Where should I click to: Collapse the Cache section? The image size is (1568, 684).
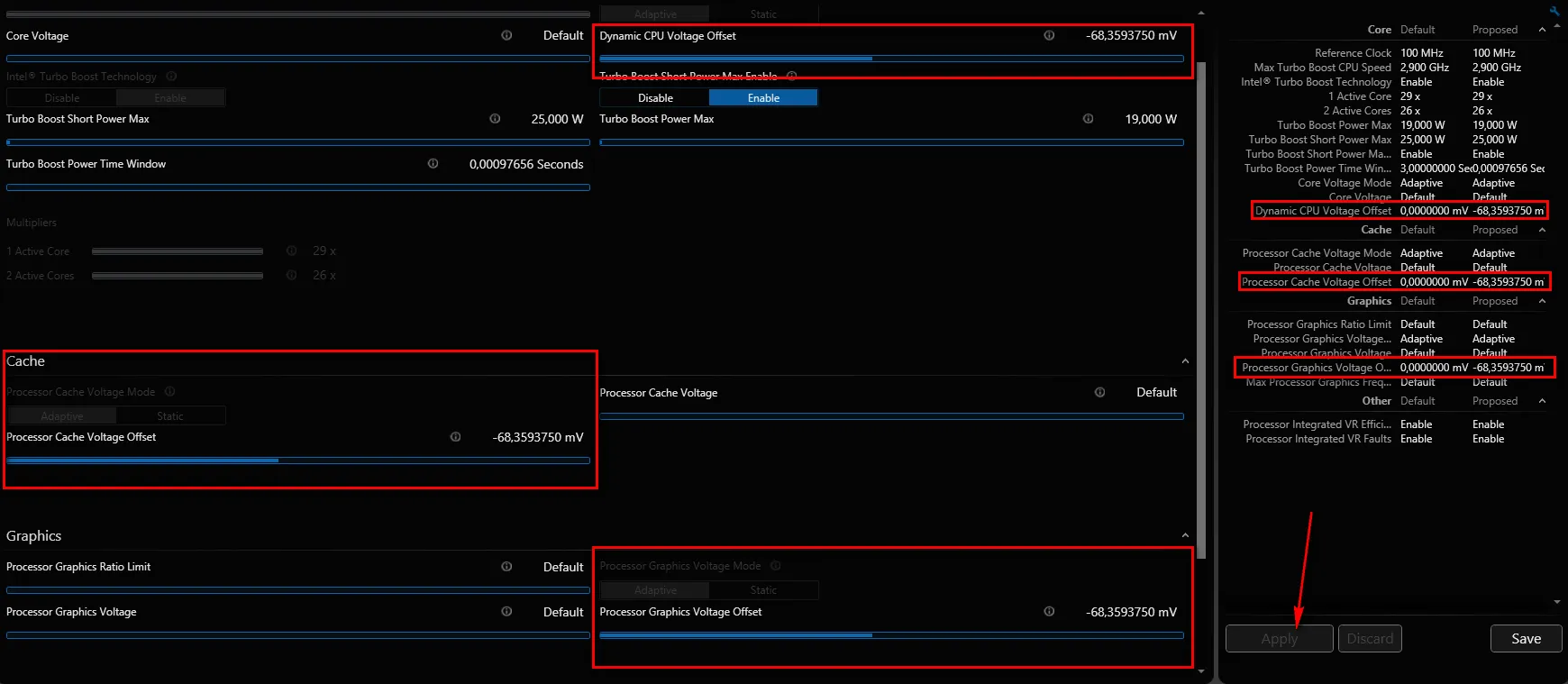click(x=1185, y=361)
